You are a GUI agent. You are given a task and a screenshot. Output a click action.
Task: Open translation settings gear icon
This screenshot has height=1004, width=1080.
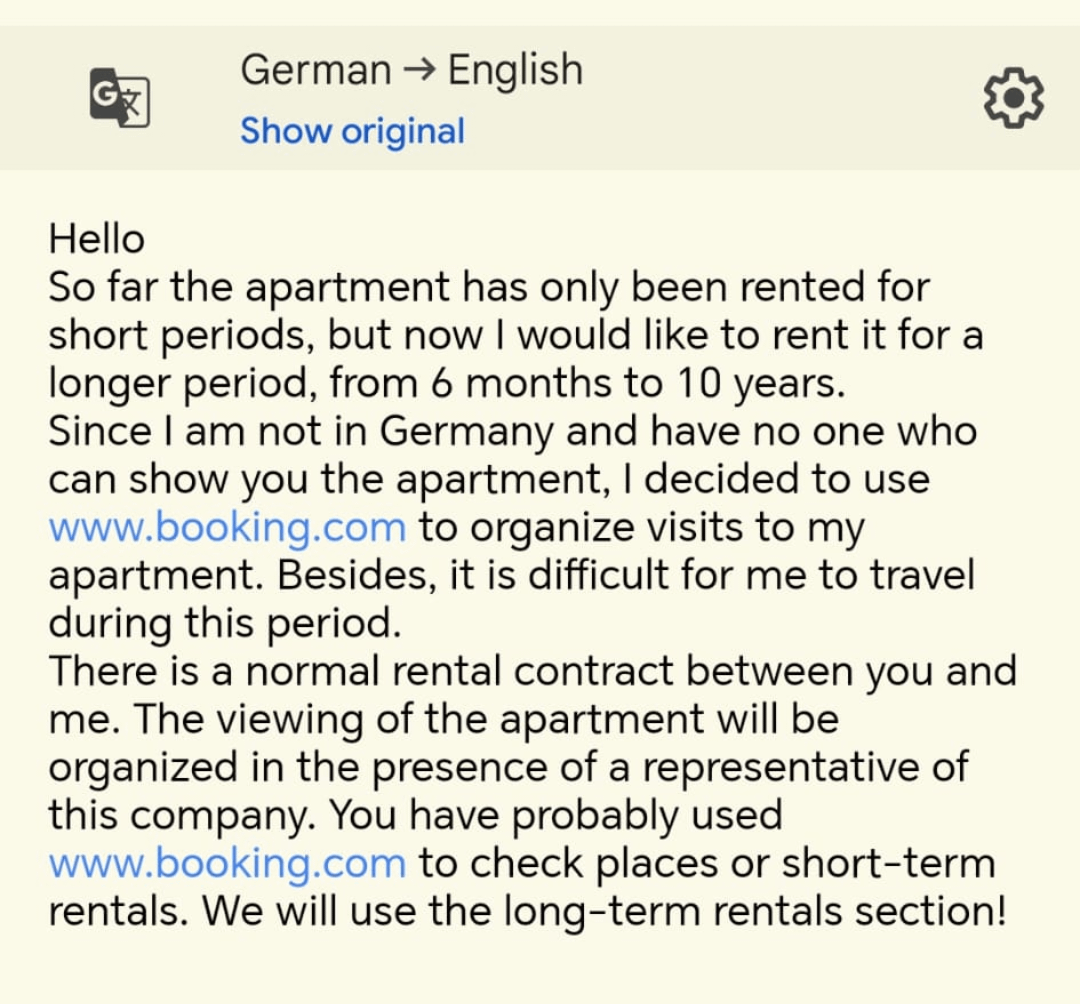[1013, 98]
